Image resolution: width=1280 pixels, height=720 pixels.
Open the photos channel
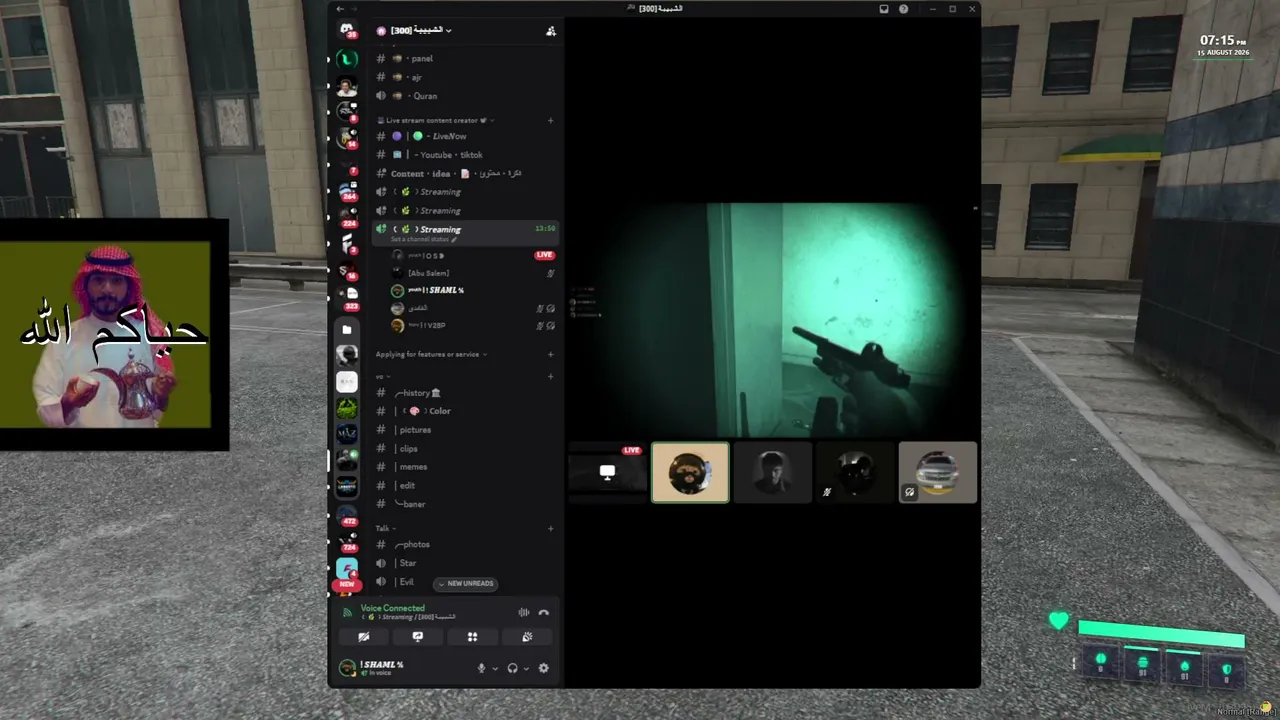pyautogui.click(x=465, y=545)
